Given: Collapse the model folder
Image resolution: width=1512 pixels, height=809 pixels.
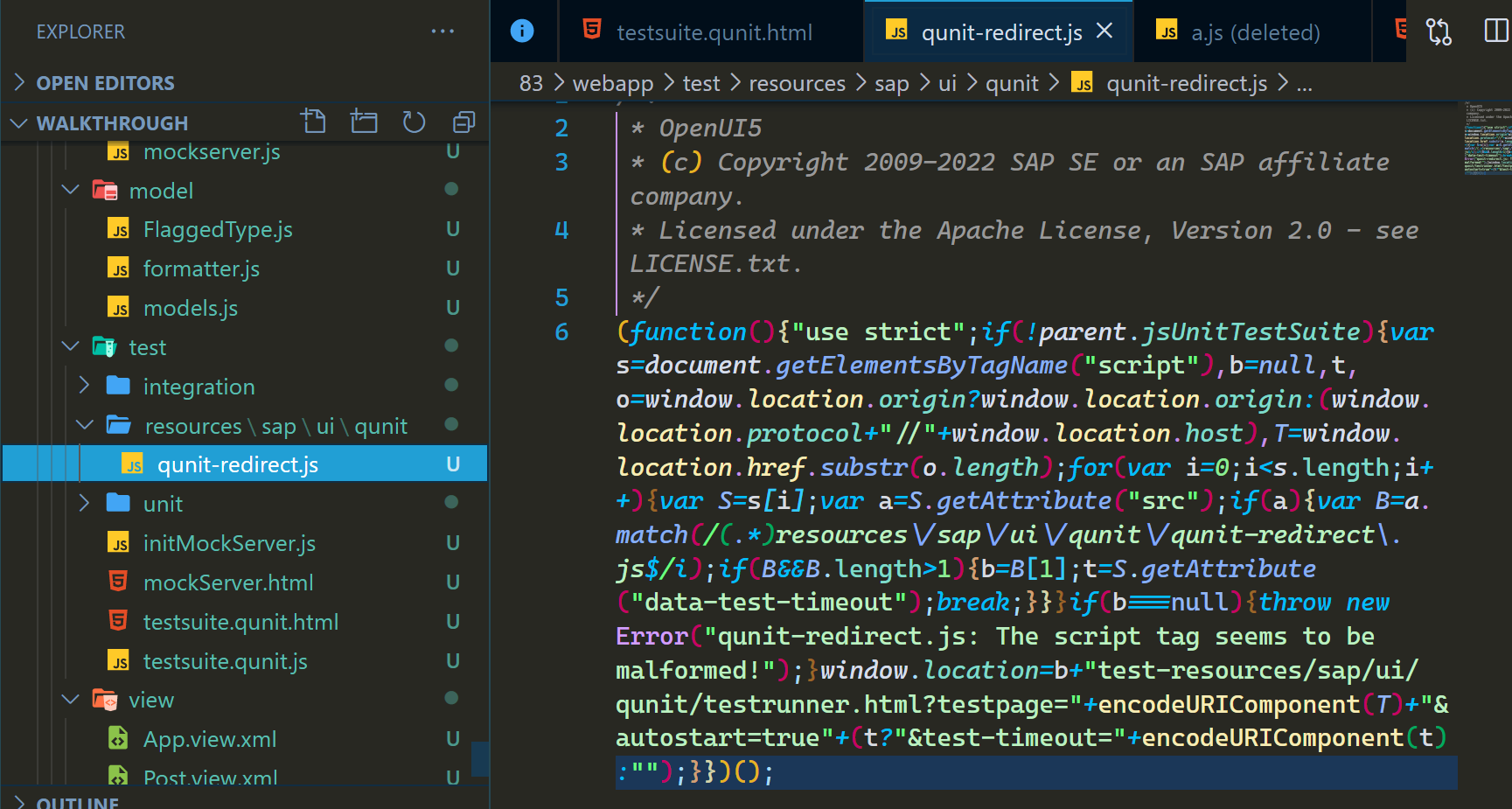Looking at the screenshot, I should [x=71, y=191].
